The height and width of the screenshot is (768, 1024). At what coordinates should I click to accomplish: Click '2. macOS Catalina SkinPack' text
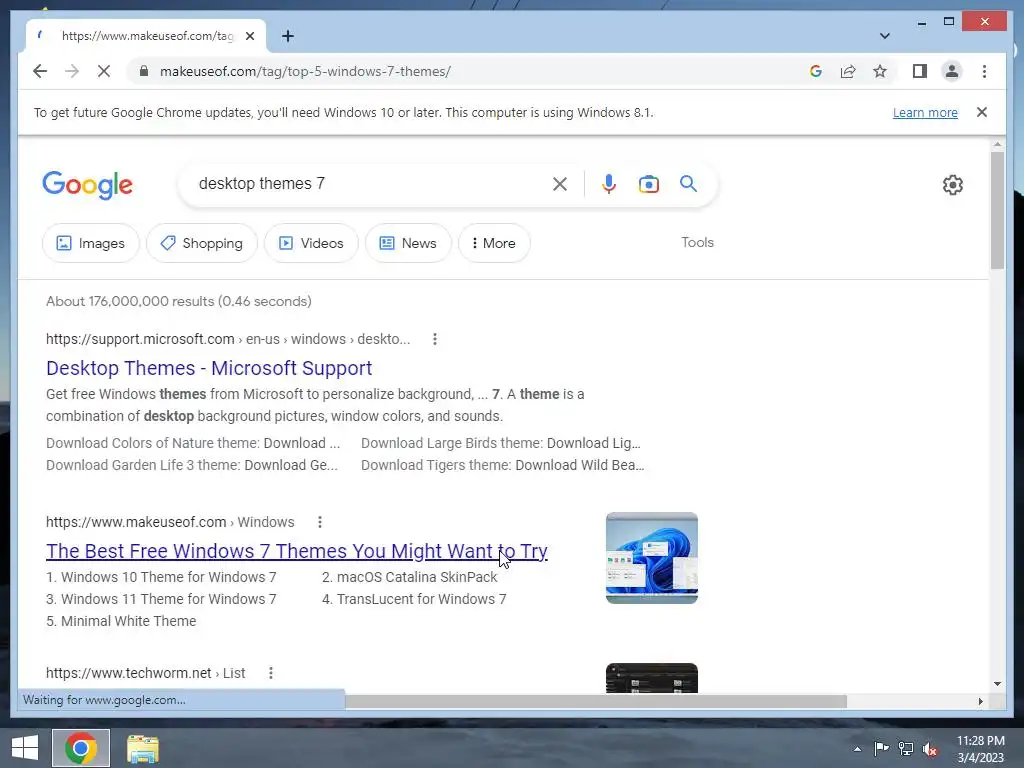point(409,577)
